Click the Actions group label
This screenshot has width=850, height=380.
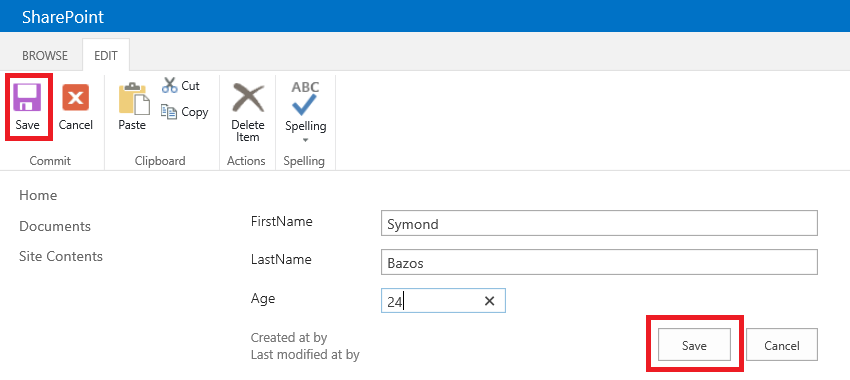(x=246, y=160)
